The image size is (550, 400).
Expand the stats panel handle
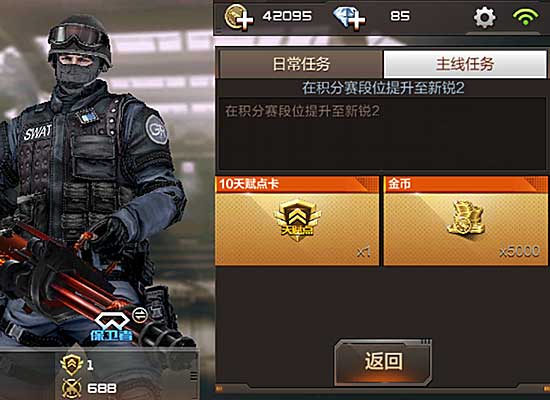pos(193,376)
